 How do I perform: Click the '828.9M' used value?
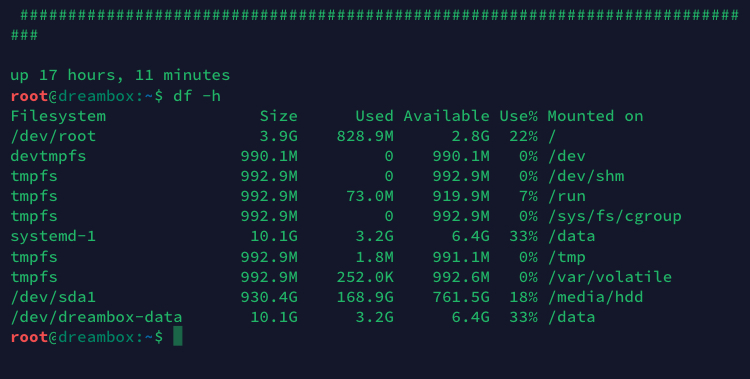click(x=365, y=136)
